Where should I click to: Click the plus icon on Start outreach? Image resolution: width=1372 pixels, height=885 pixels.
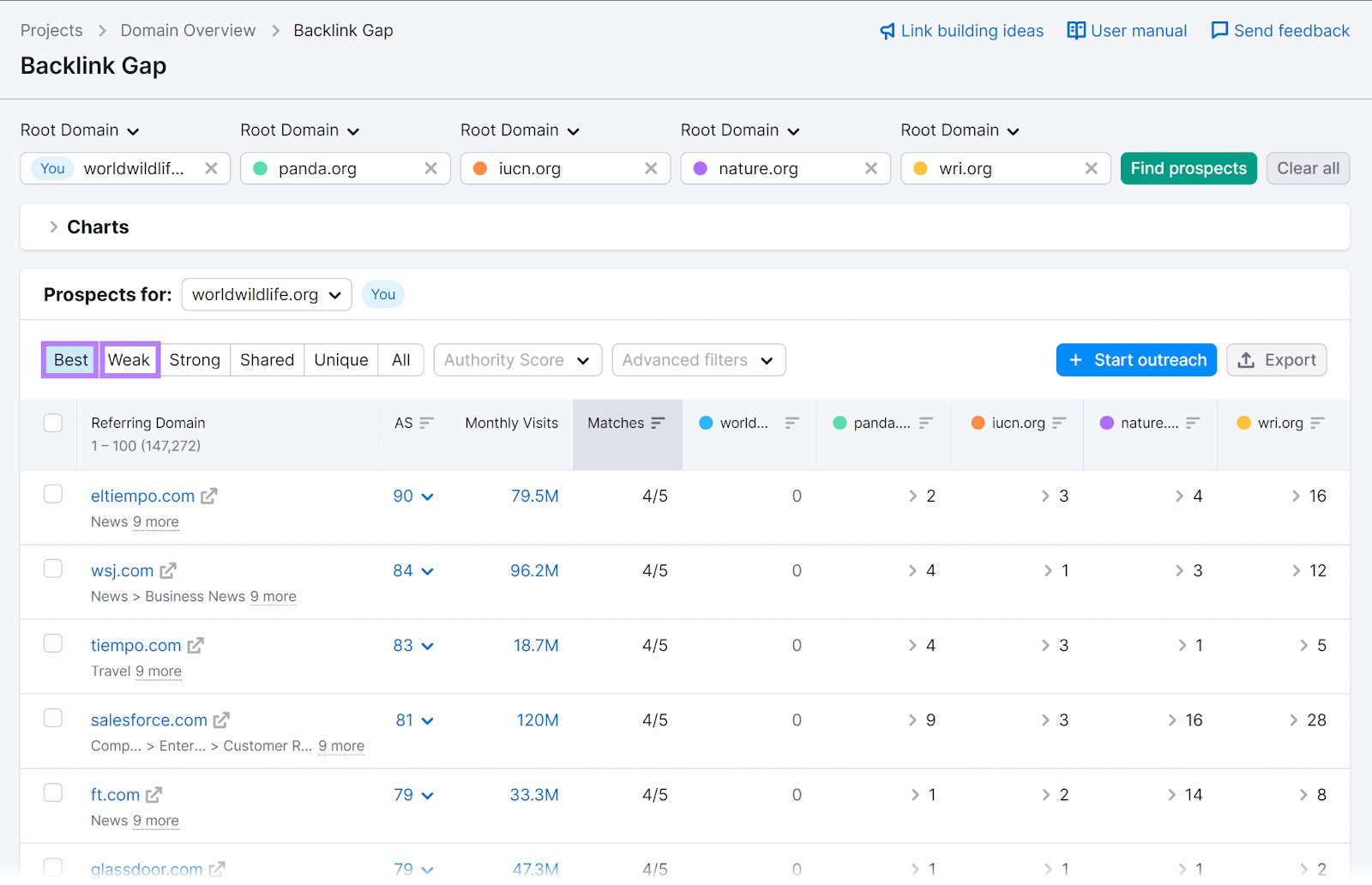click(1075, 359)
